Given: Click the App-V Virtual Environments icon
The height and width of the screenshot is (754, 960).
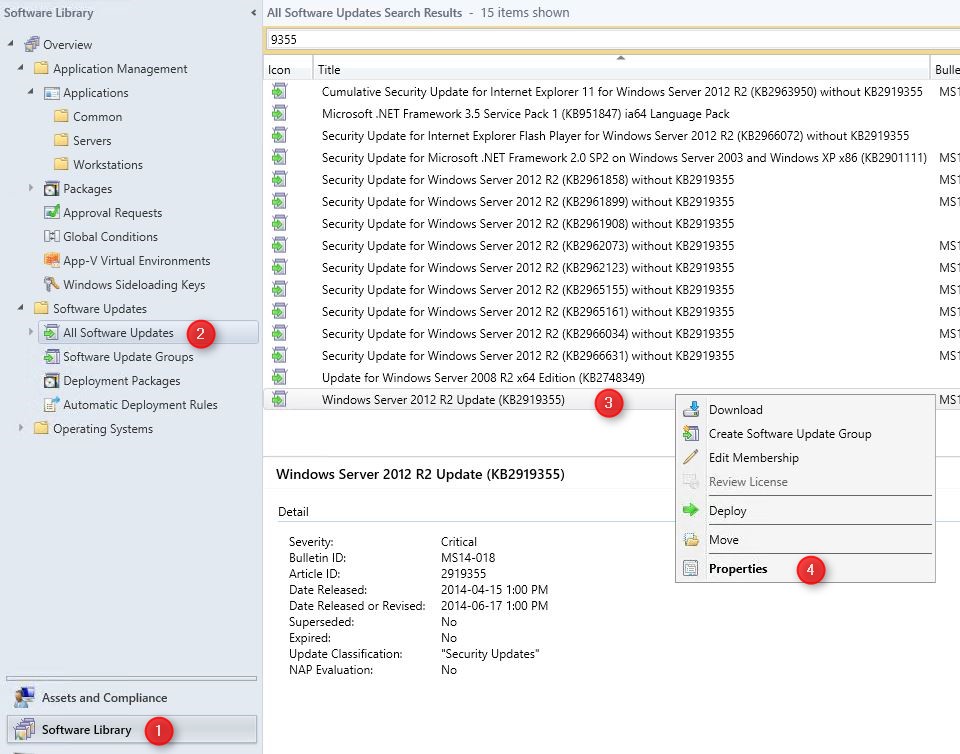Looking at the screenshot, I should point(51,260).
